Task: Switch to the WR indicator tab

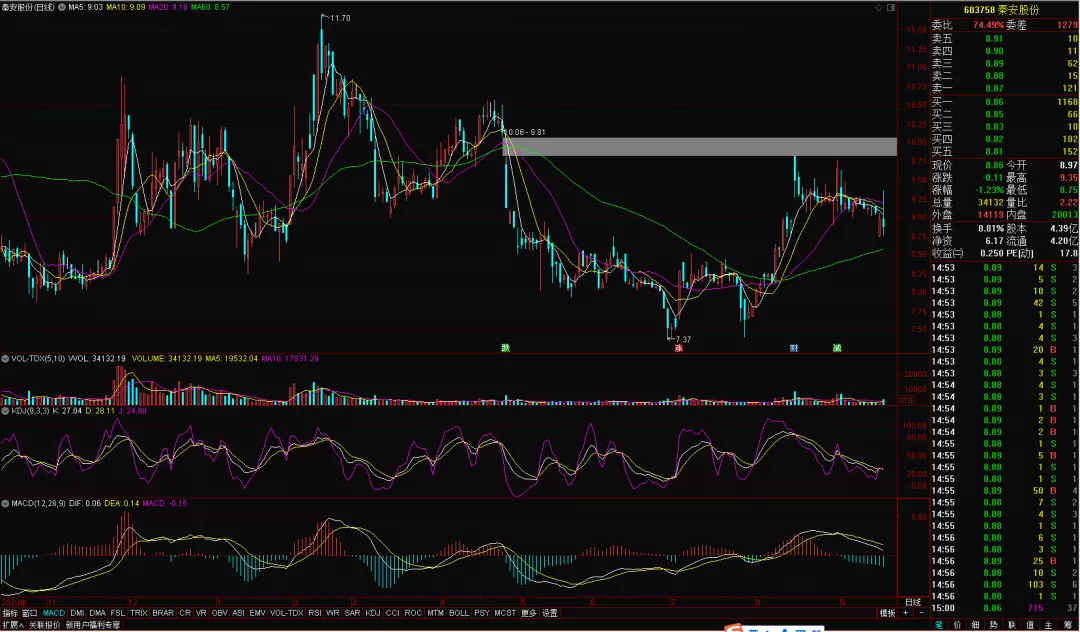Action: pos(333,613)
